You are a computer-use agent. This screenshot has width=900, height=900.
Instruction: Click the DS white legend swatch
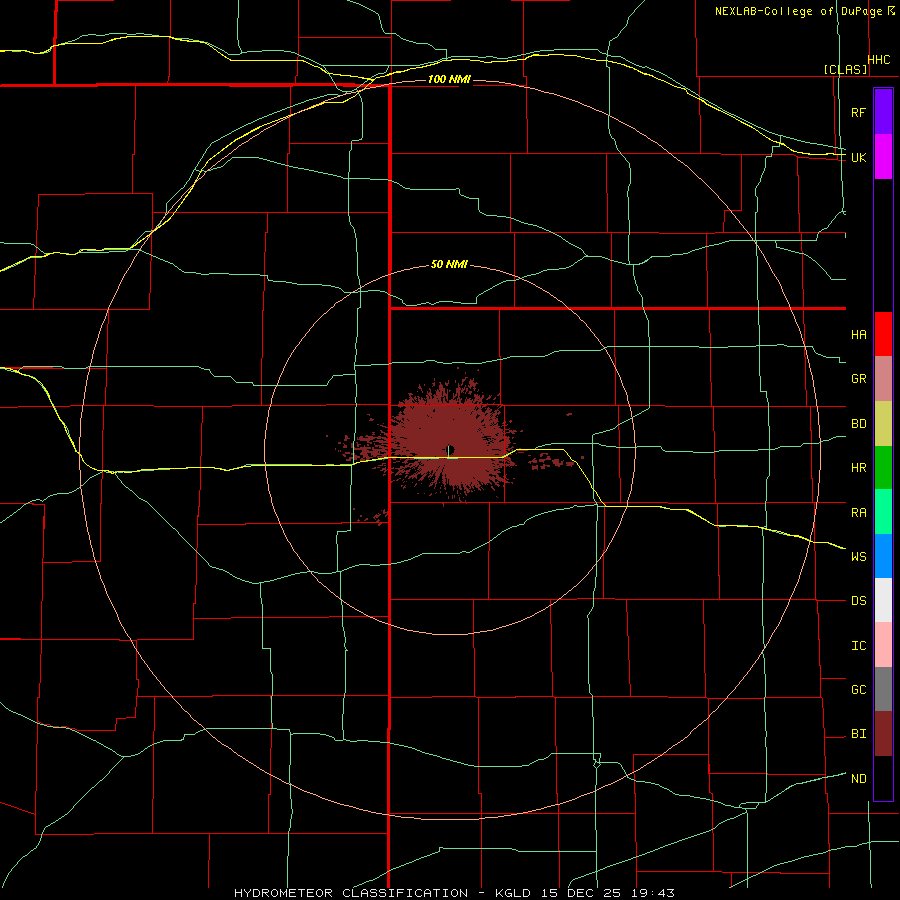(883, 600)
